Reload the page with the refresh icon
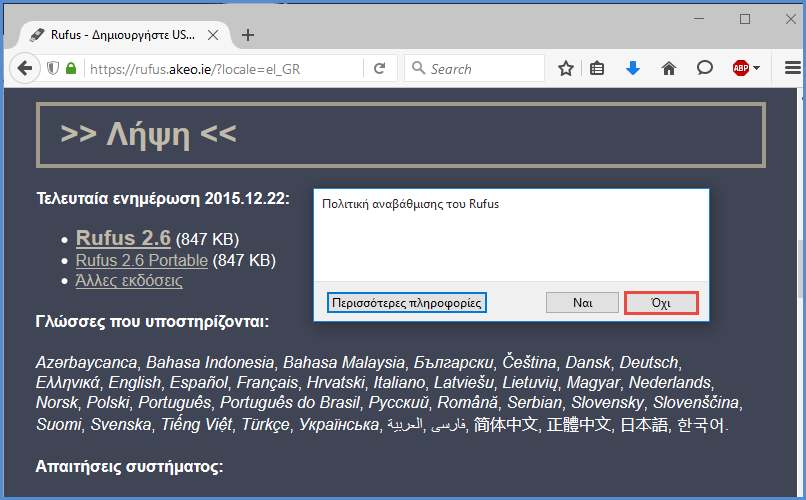Screen dimensions: 806x500 pyautogui.click(x=379, y=68)
